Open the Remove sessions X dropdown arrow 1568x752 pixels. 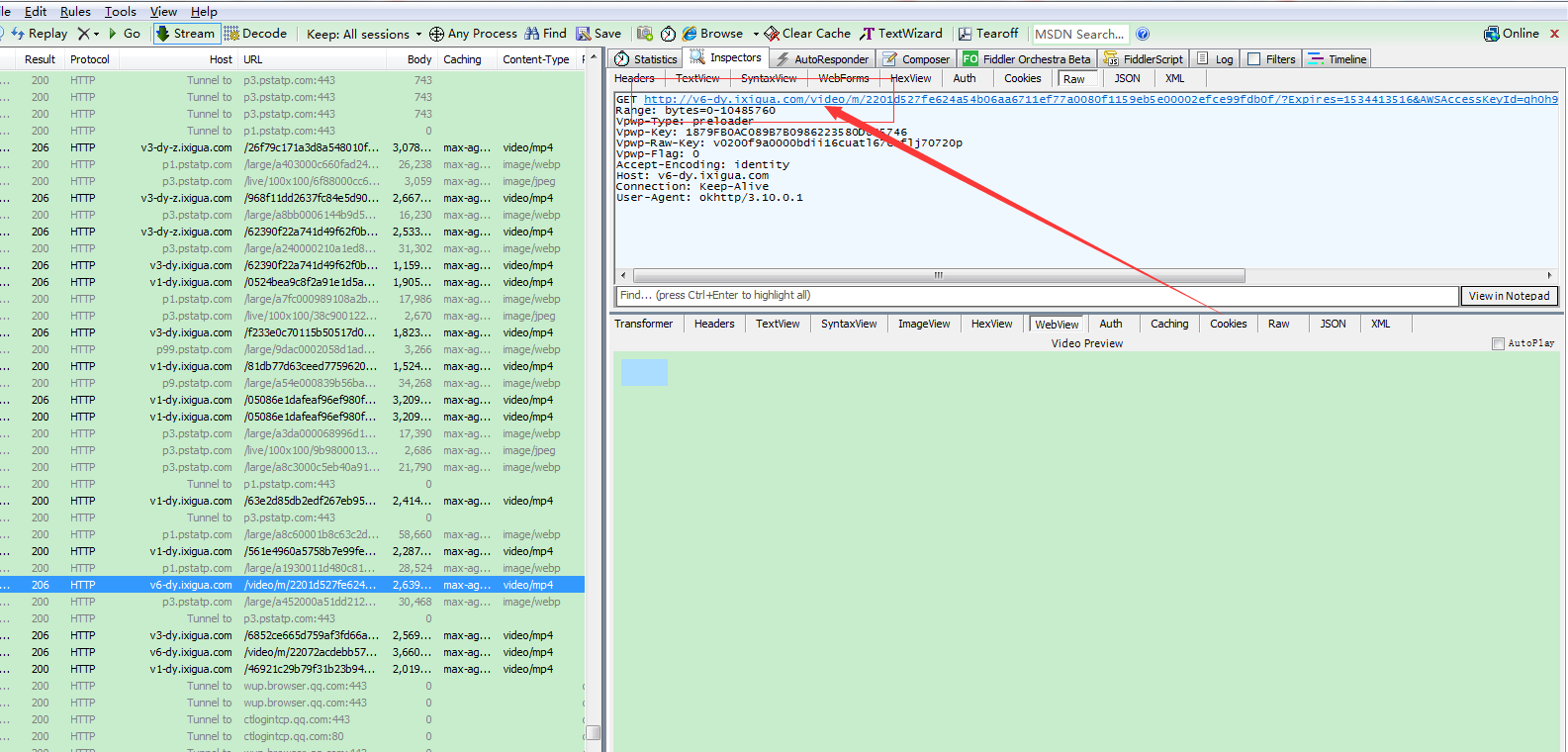click(96, 35)
